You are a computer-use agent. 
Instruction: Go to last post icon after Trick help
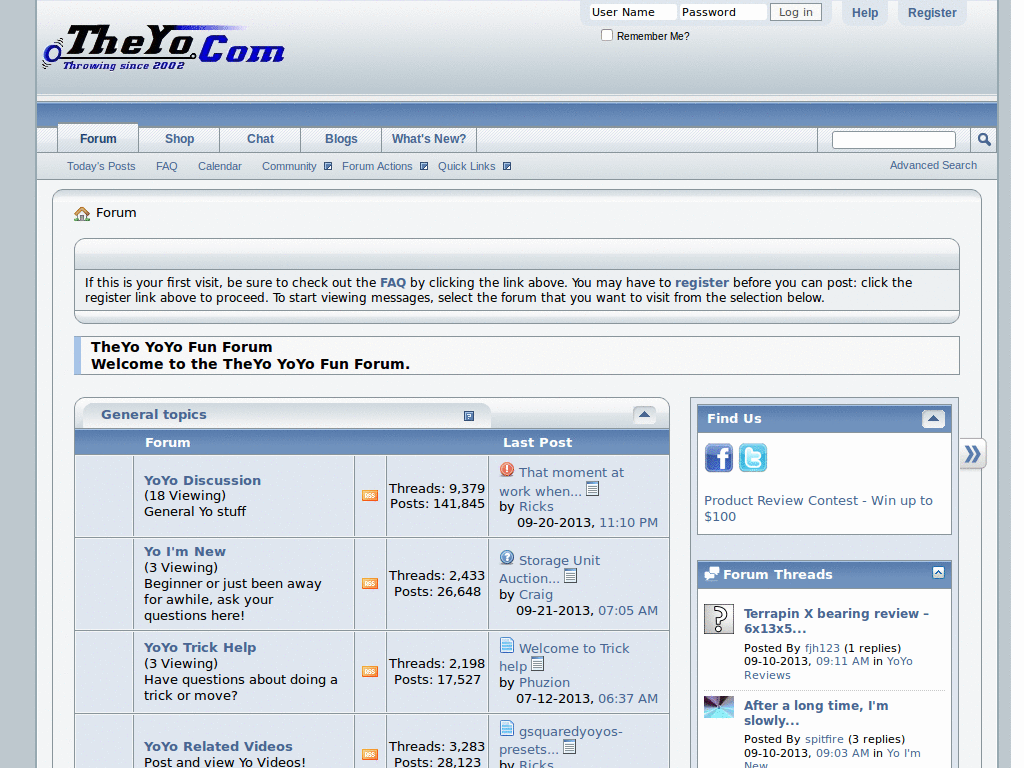[x=537, y=664]
